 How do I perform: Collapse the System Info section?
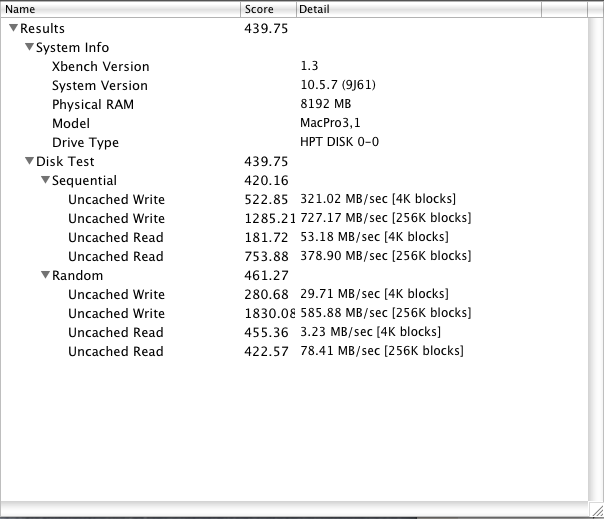click(29, 47)
